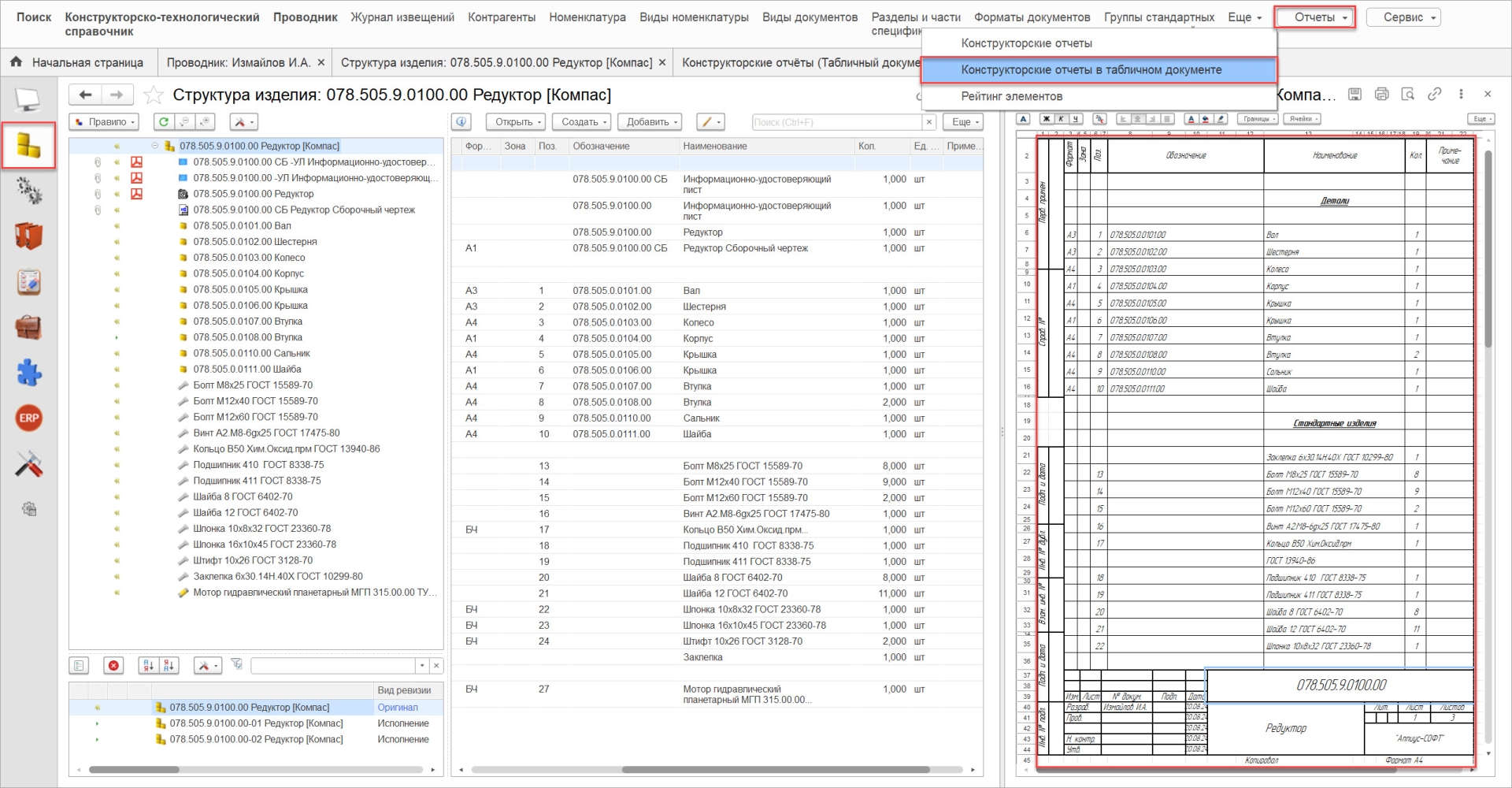Open Виды документов in the top navigation
This screenshot has height=788, width=1512.
tap(810, 17)
